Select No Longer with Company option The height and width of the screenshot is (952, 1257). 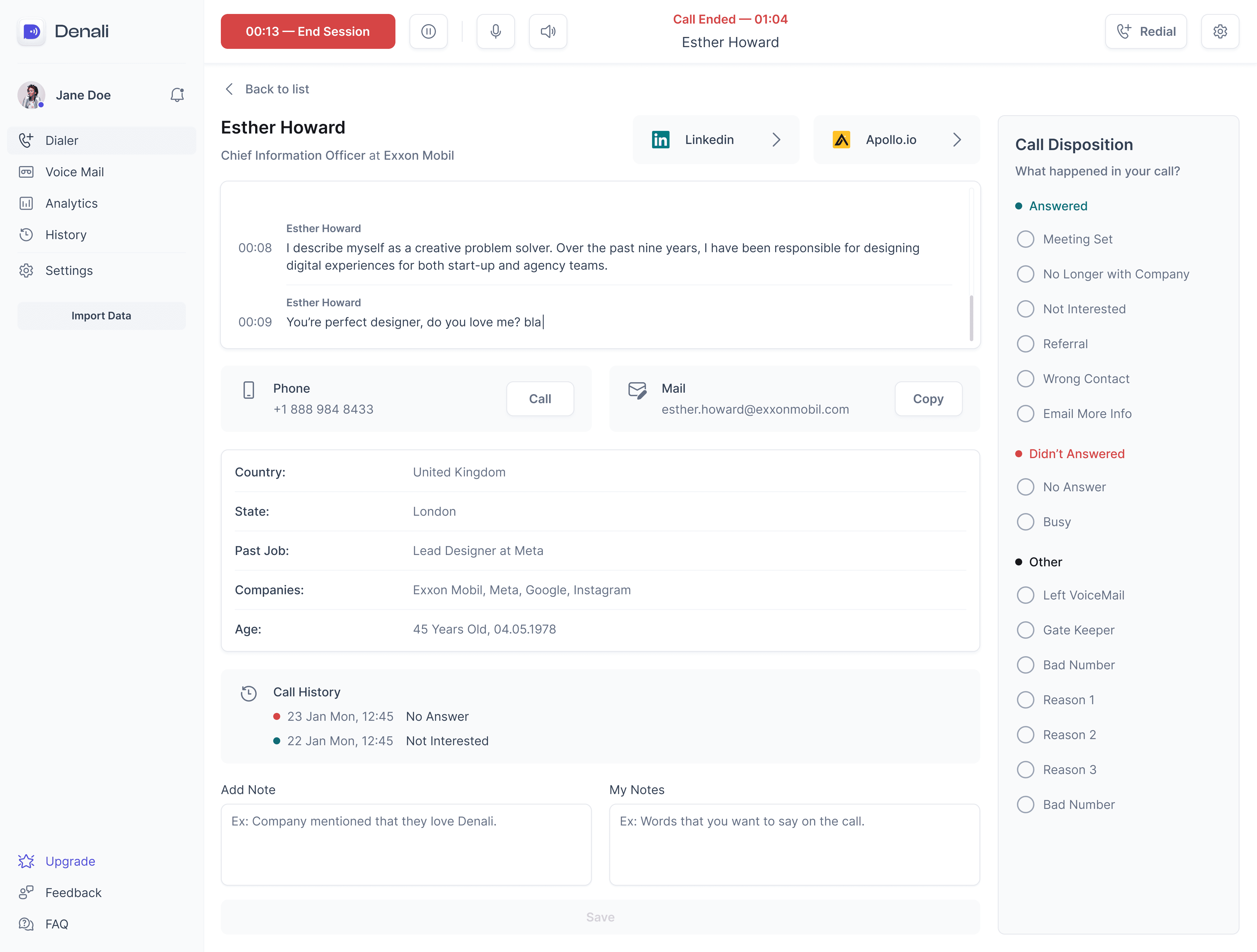coord(1025,274)
